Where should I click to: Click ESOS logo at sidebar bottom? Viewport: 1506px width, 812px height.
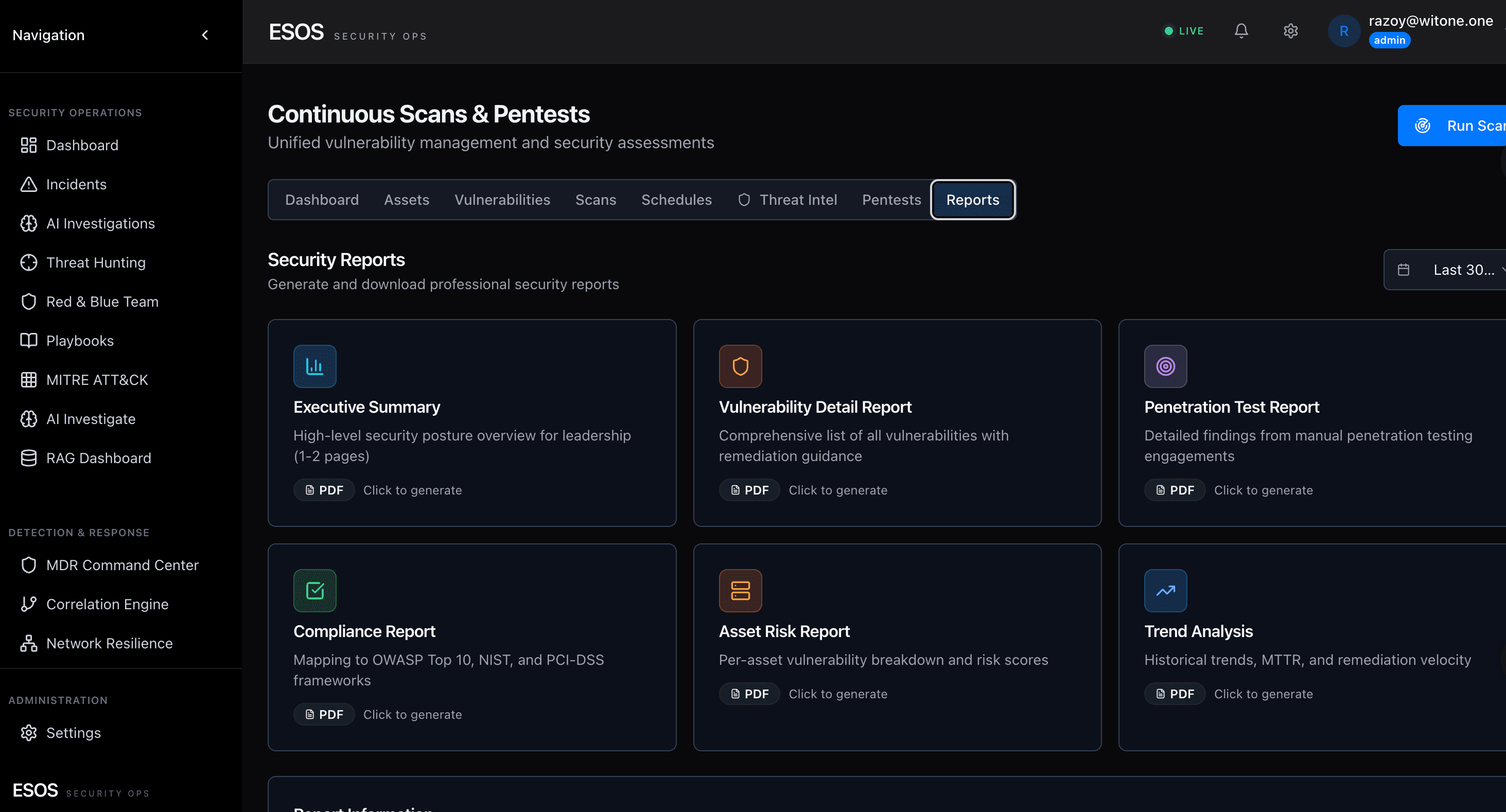click(x=35, y=790)
